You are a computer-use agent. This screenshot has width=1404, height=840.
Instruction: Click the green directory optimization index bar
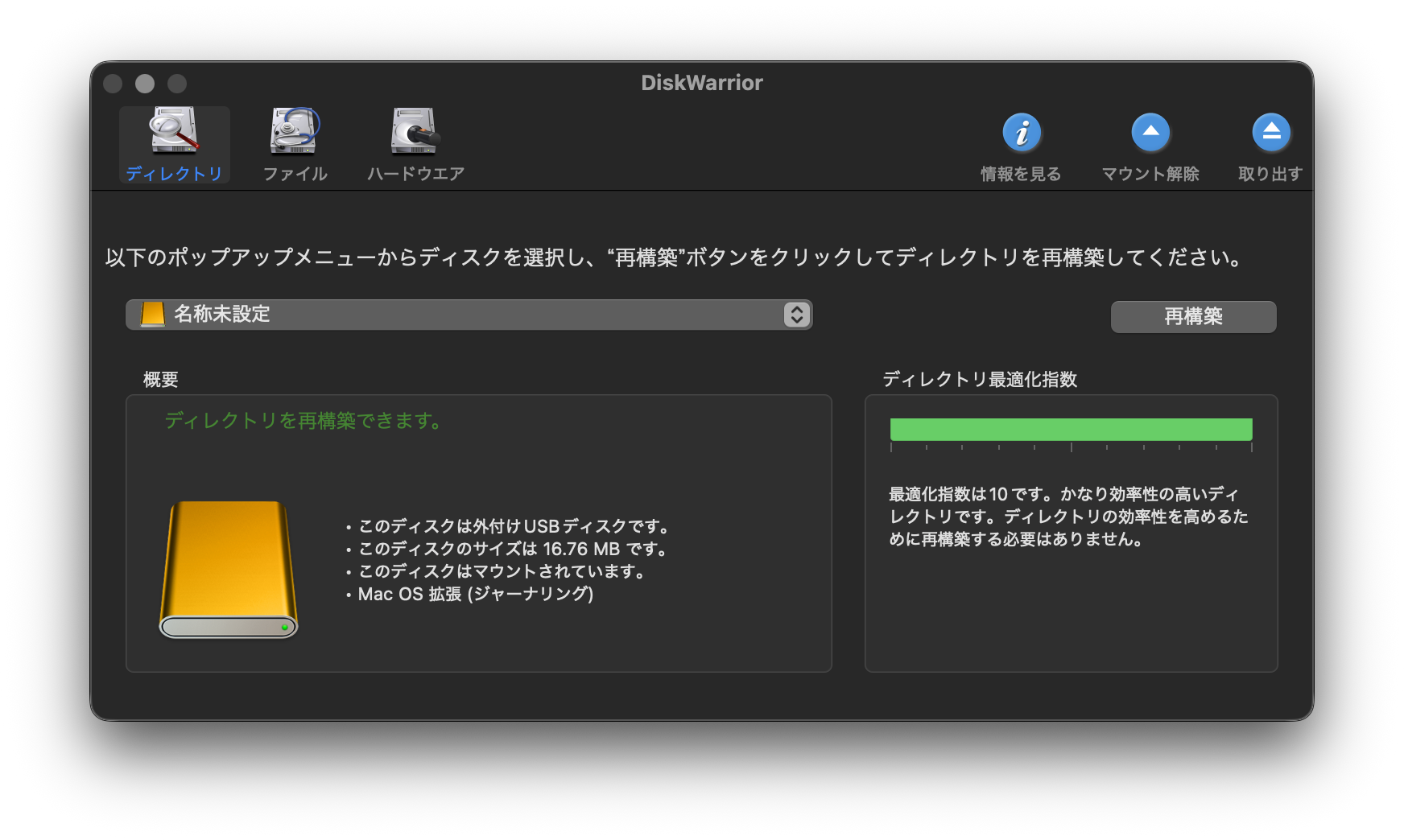click(x=1071, y=429)
